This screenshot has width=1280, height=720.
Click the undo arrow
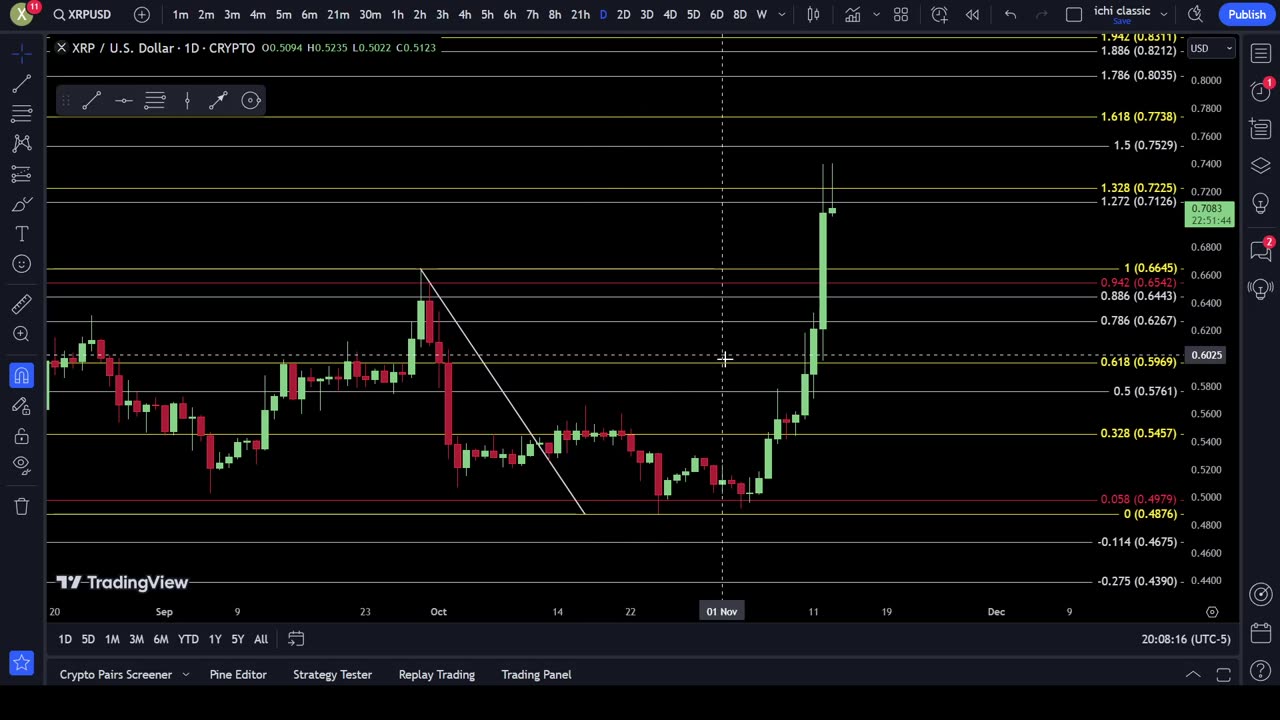pyautogui.click(x=1010, y=14)
